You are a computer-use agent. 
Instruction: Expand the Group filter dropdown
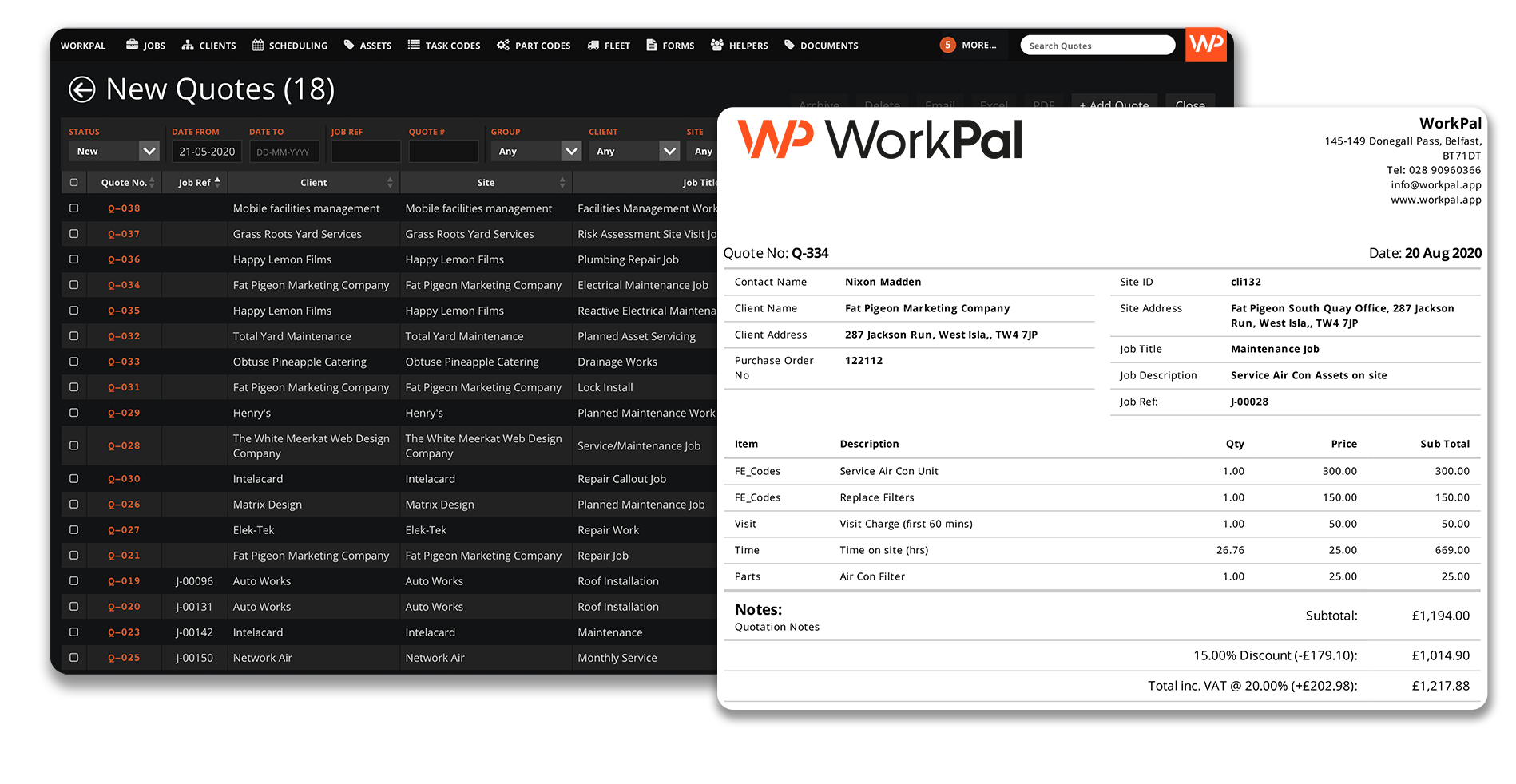tap(534, 151)
